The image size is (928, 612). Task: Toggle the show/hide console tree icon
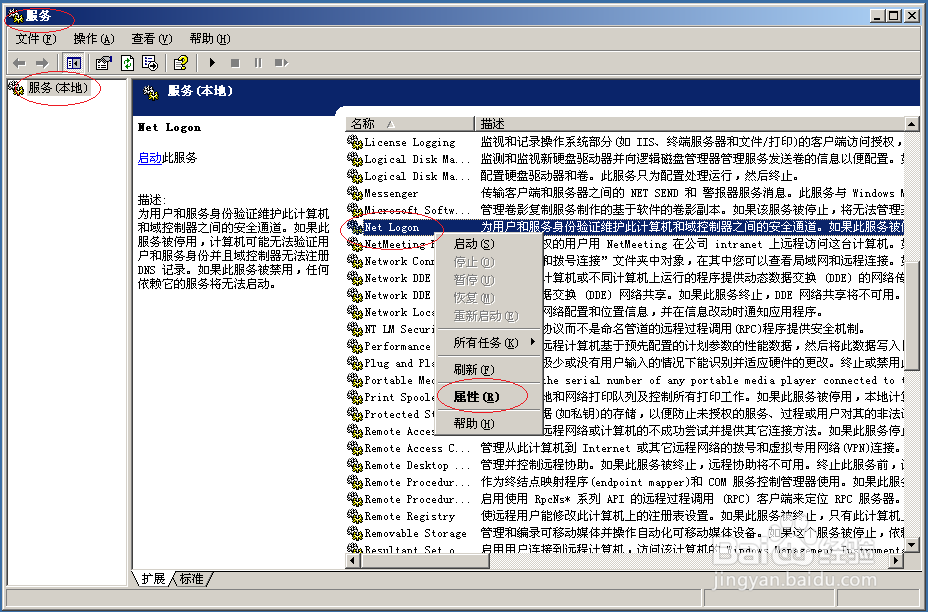(x=73, y=63)
